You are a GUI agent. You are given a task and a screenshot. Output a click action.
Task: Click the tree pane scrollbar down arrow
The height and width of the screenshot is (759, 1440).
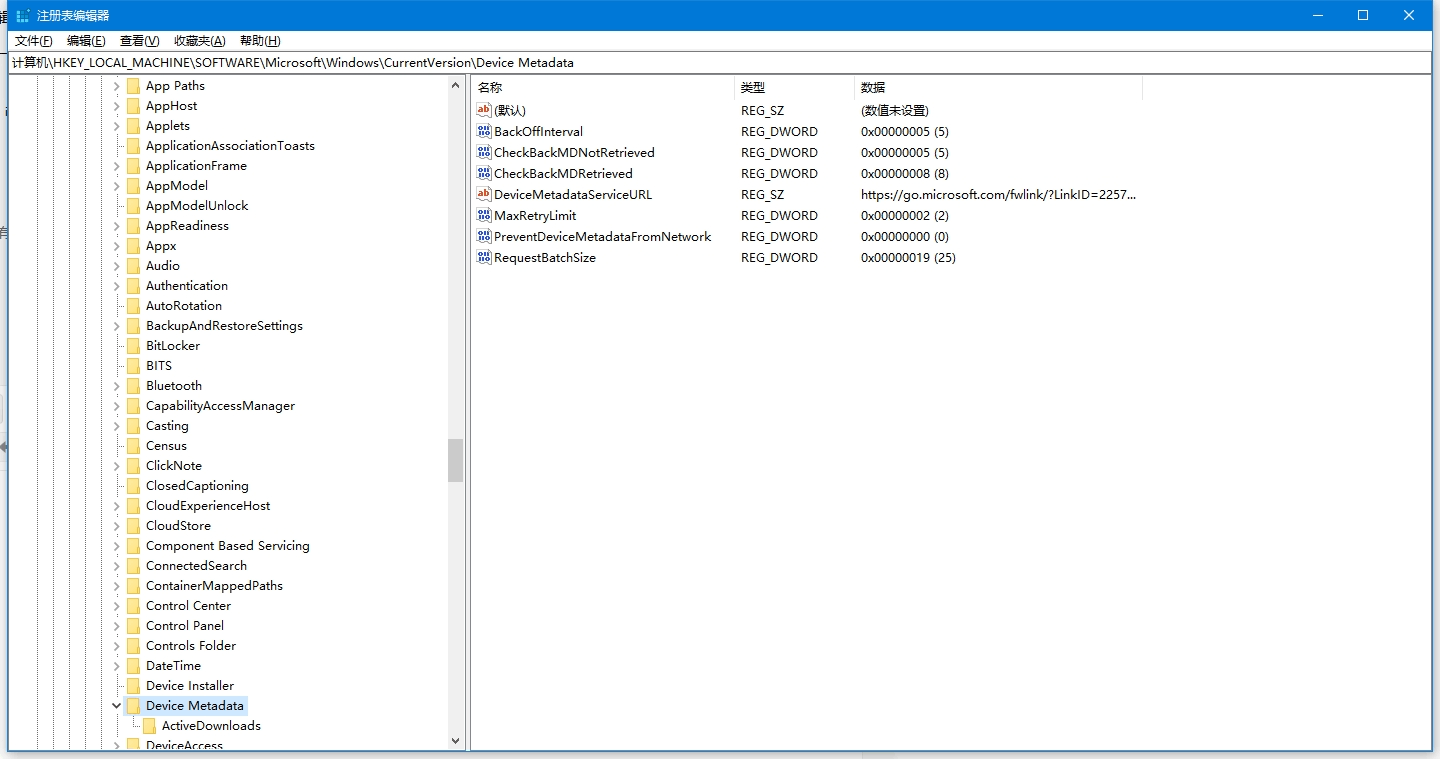(456, 741)
